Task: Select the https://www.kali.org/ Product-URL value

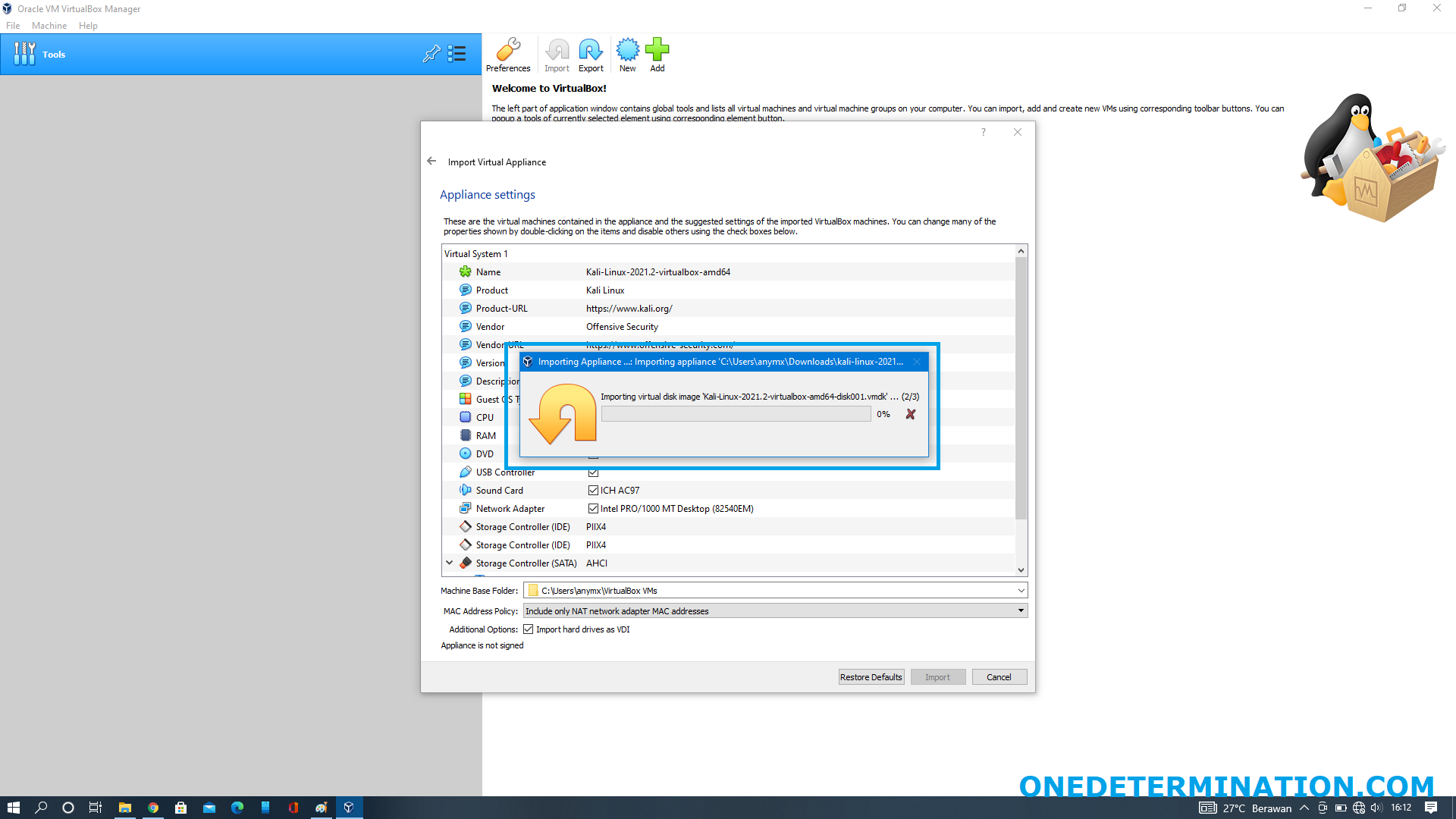Action: tap(629, 308)
